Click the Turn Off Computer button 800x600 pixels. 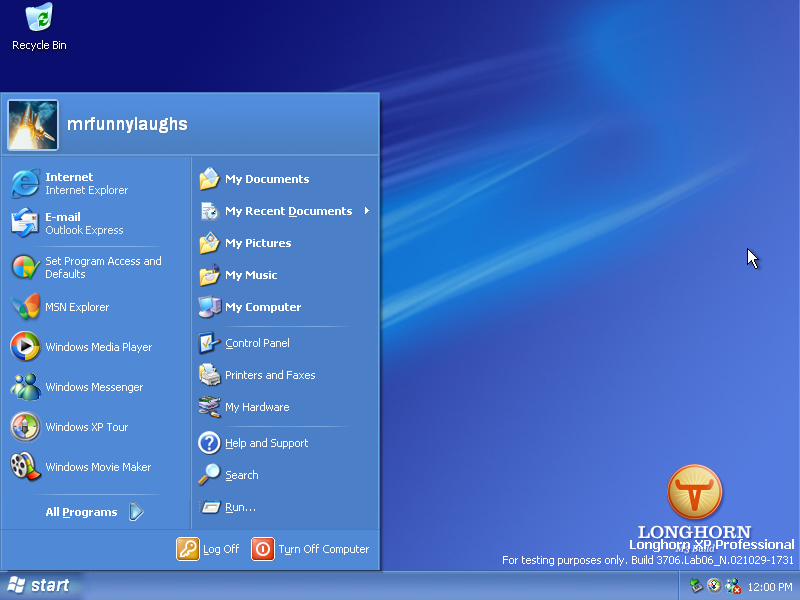(x=312, y=549)
